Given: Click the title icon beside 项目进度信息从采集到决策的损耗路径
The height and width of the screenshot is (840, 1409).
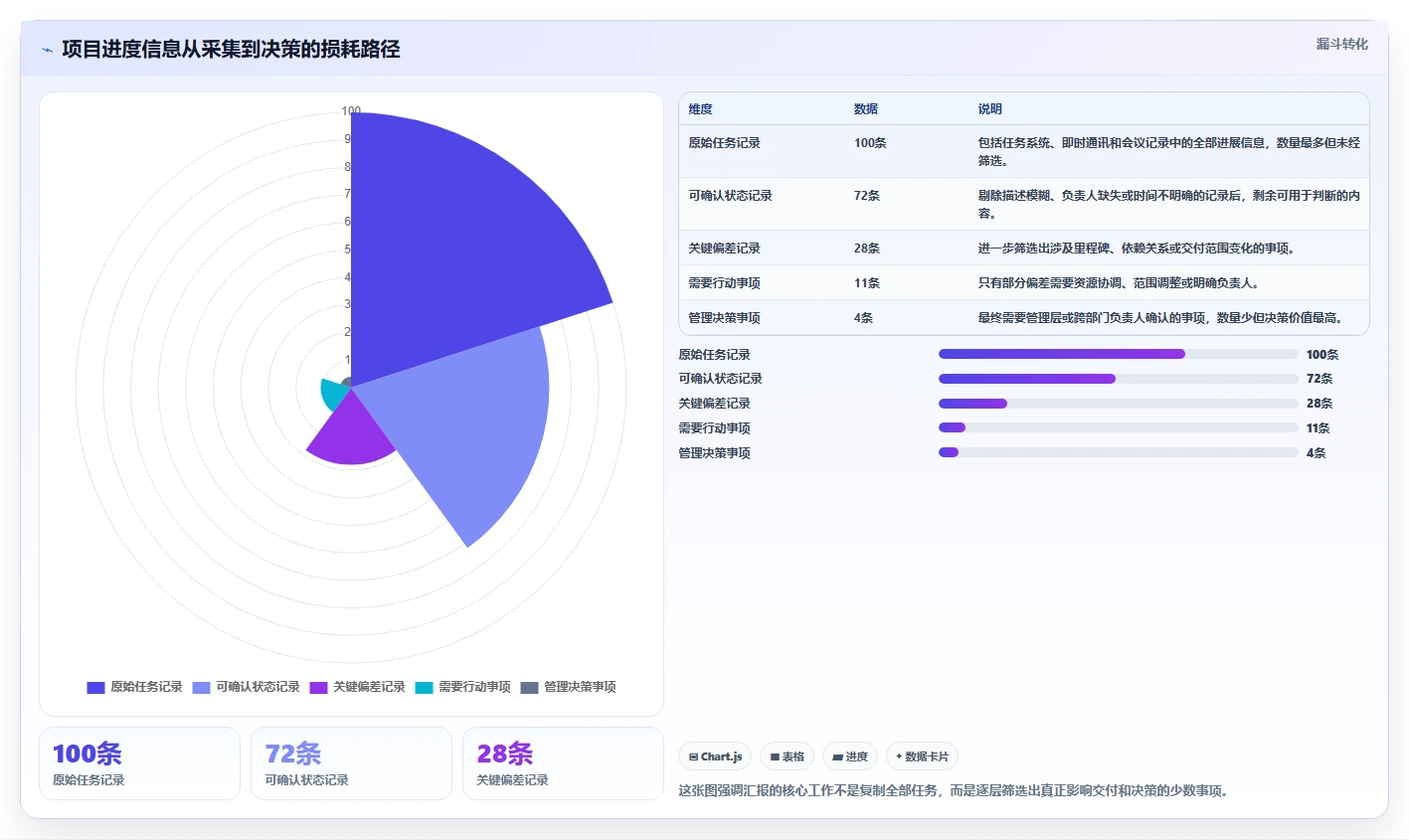Looking at the screenshot, I should (x=47, y=50).
